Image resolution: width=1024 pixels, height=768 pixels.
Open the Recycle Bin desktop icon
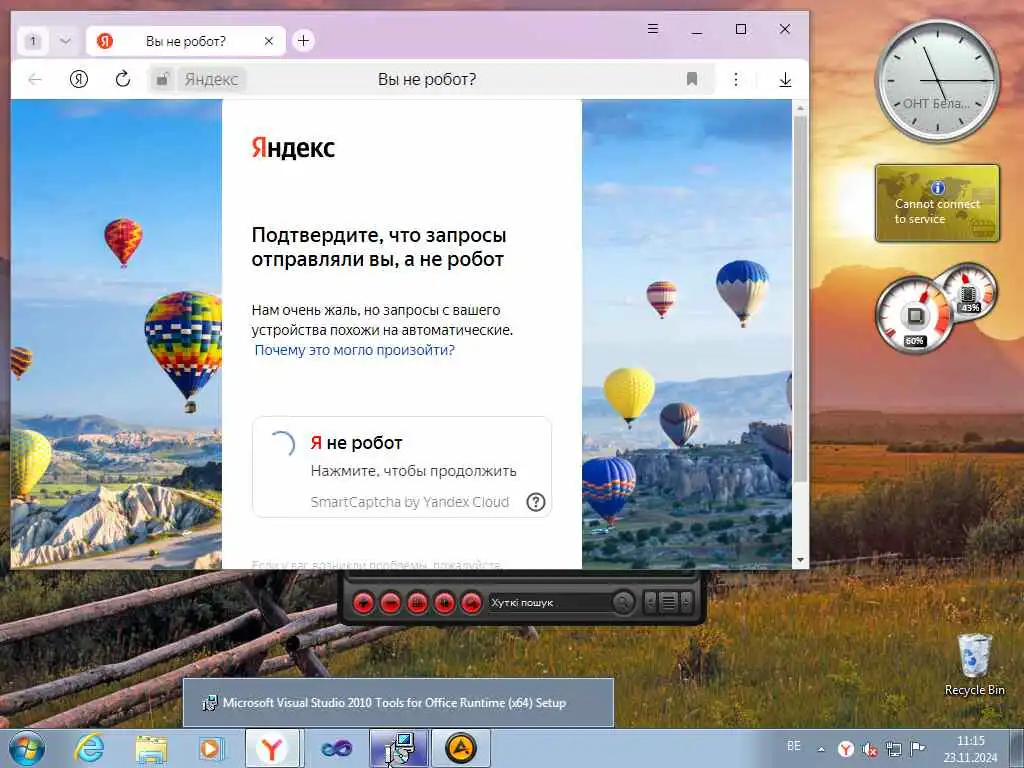click(974, 664)
